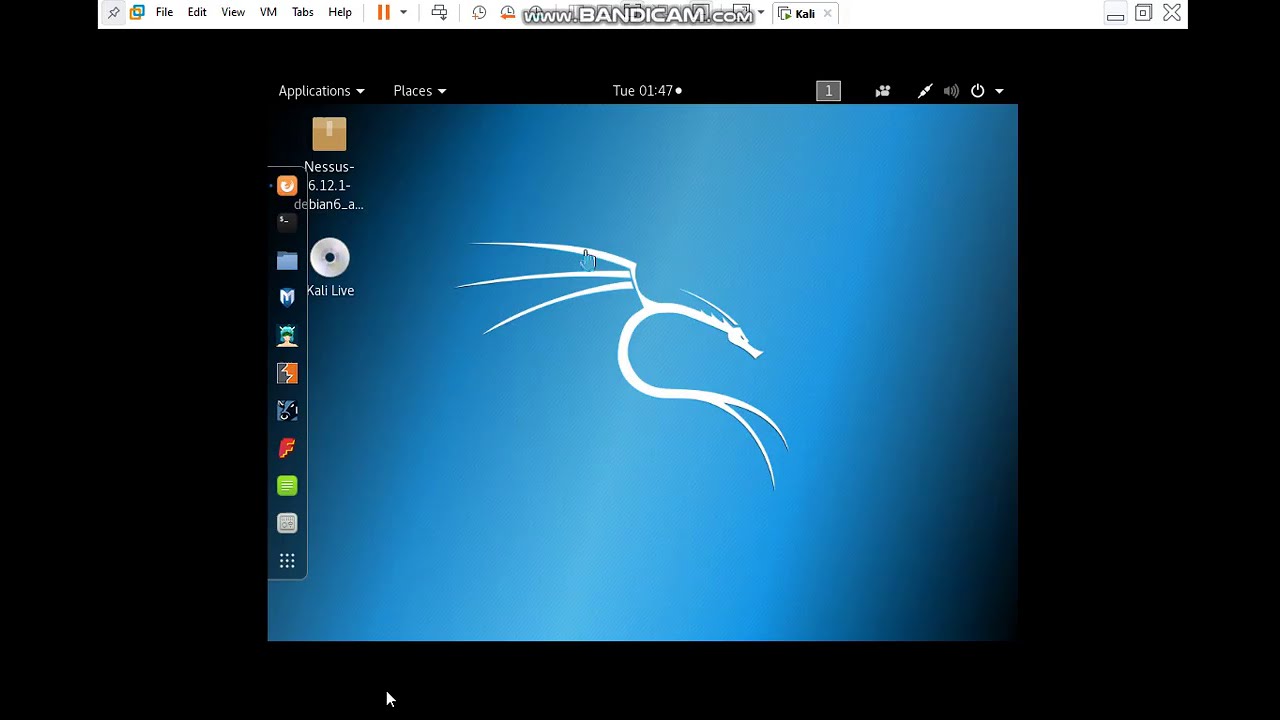Open VMware Edit menu
Screen dimensions: 1280x720
(197, 13)
